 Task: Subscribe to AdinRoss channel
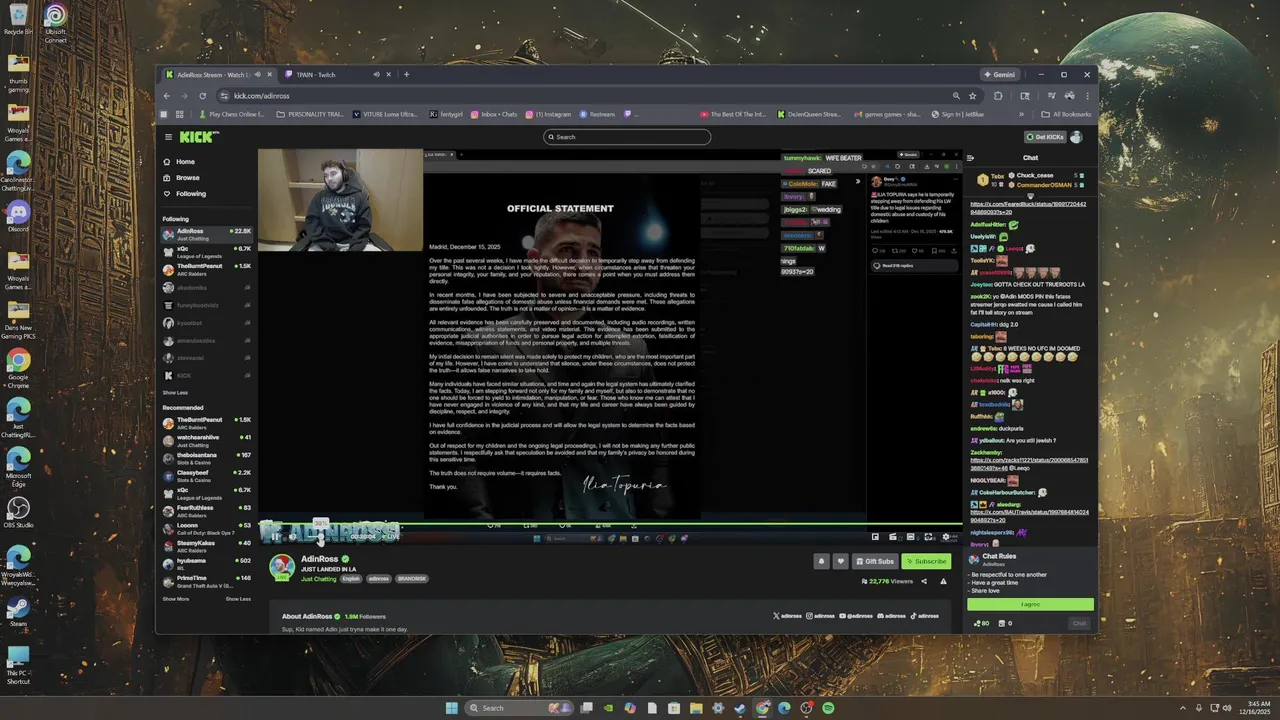(x=926, y=562)
